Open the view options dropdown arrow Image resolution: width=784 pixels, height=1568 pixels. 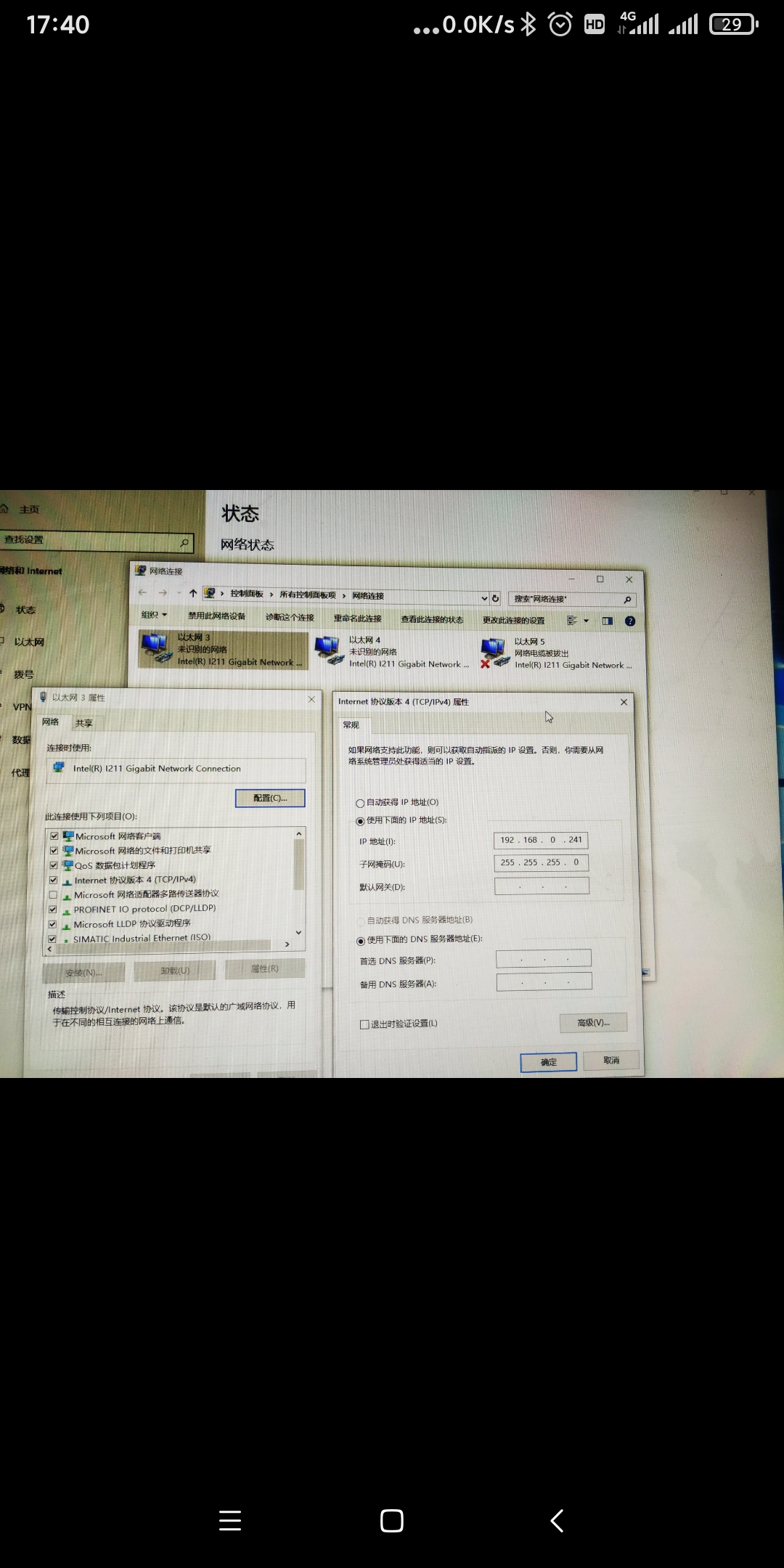[x=587, y=621]
